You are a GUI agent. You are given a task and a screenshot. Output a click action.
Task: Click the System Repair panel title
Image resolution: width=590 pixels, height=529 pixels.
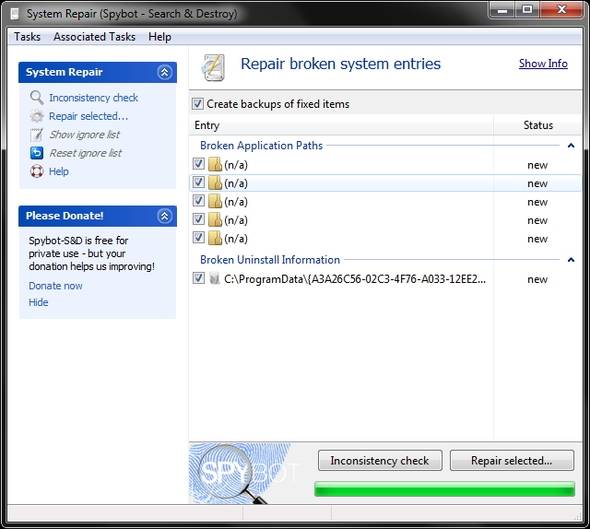pos(64,72)
